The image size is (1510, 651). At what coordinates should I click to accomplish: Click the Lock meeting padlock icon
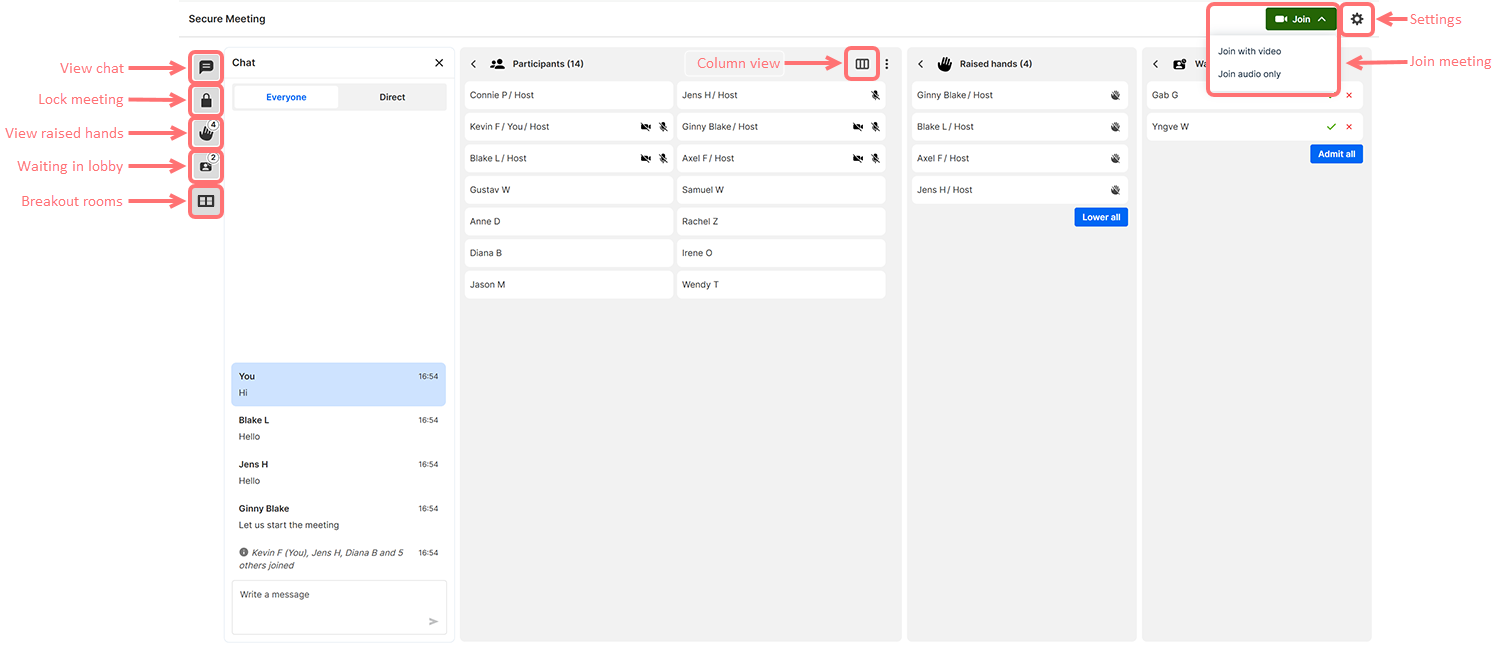pyautogui.click(x=206, y=101)
